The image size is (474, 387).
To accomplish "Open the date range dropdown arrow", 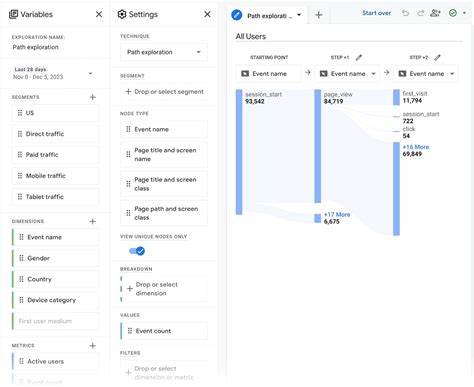I will (90, 73).
